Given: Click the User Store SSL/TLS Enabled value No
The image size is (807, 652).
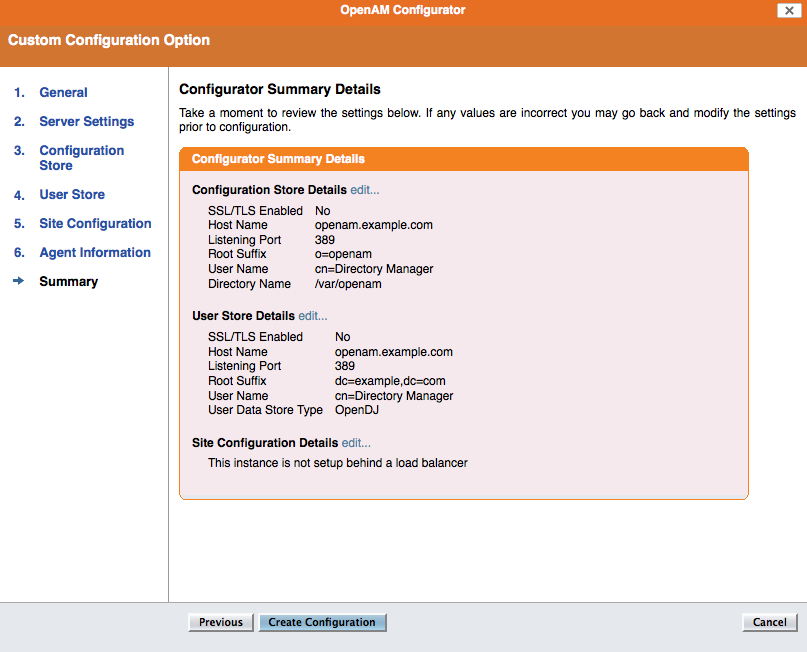Looking at the screenshot, I should (343, 337).
